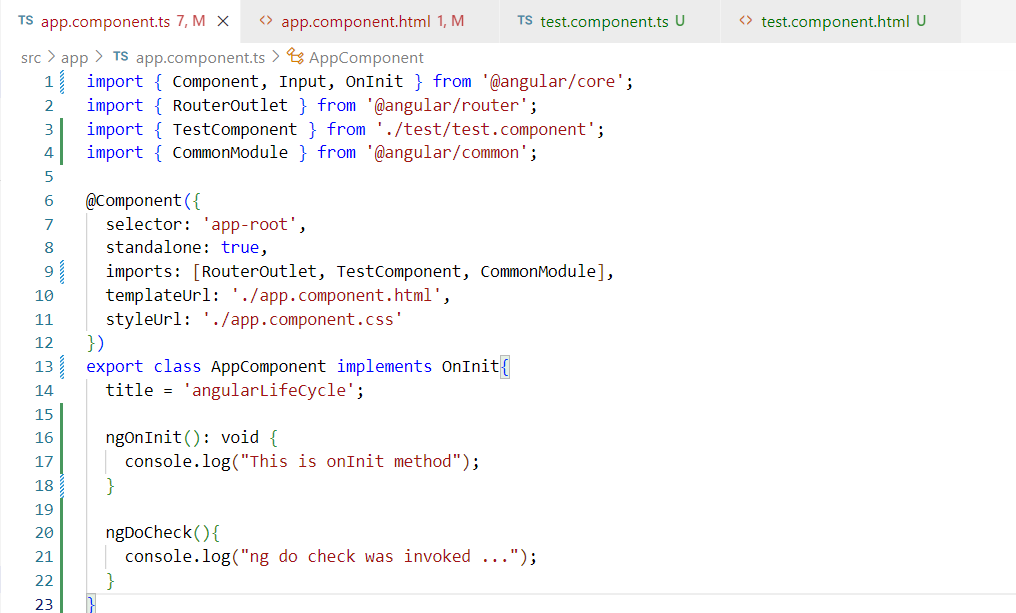Open the app breadcrumb folder dropdown
Screen dimensions: 1016x613
click(74, 58)
